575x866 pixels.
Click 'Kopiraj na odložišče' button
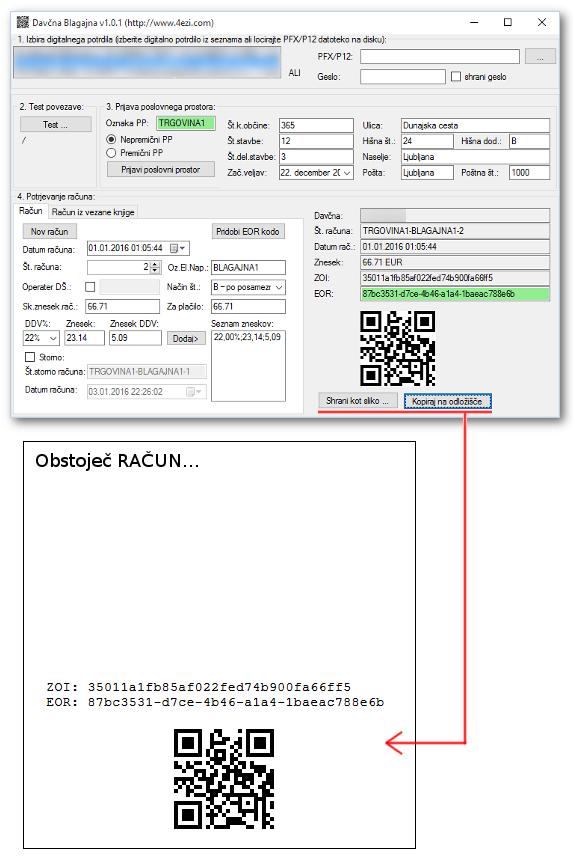click(447, 401)
